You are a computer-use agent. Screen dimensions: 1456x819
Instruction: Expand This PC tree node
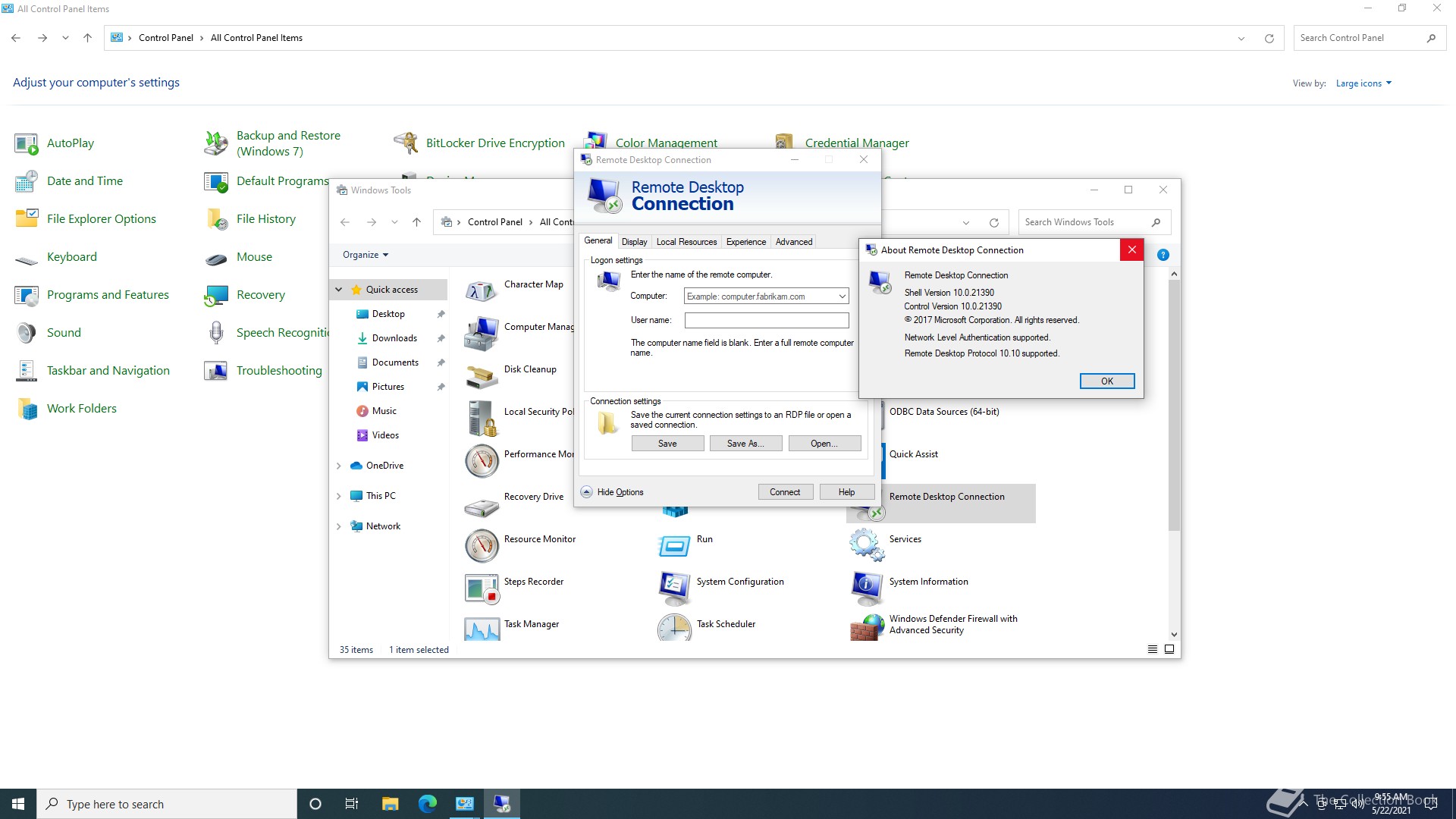click(338, 496)
